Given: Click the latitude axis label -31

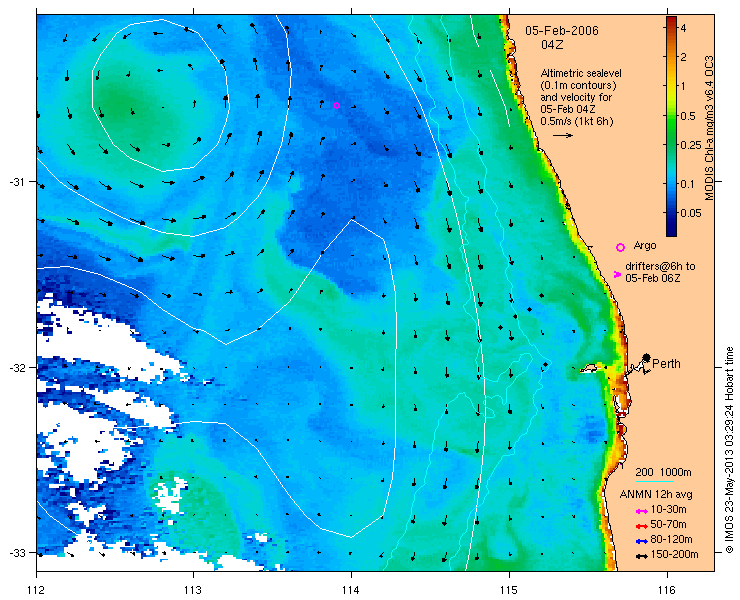Looking at the screenshot, I should tap(17, 182).
